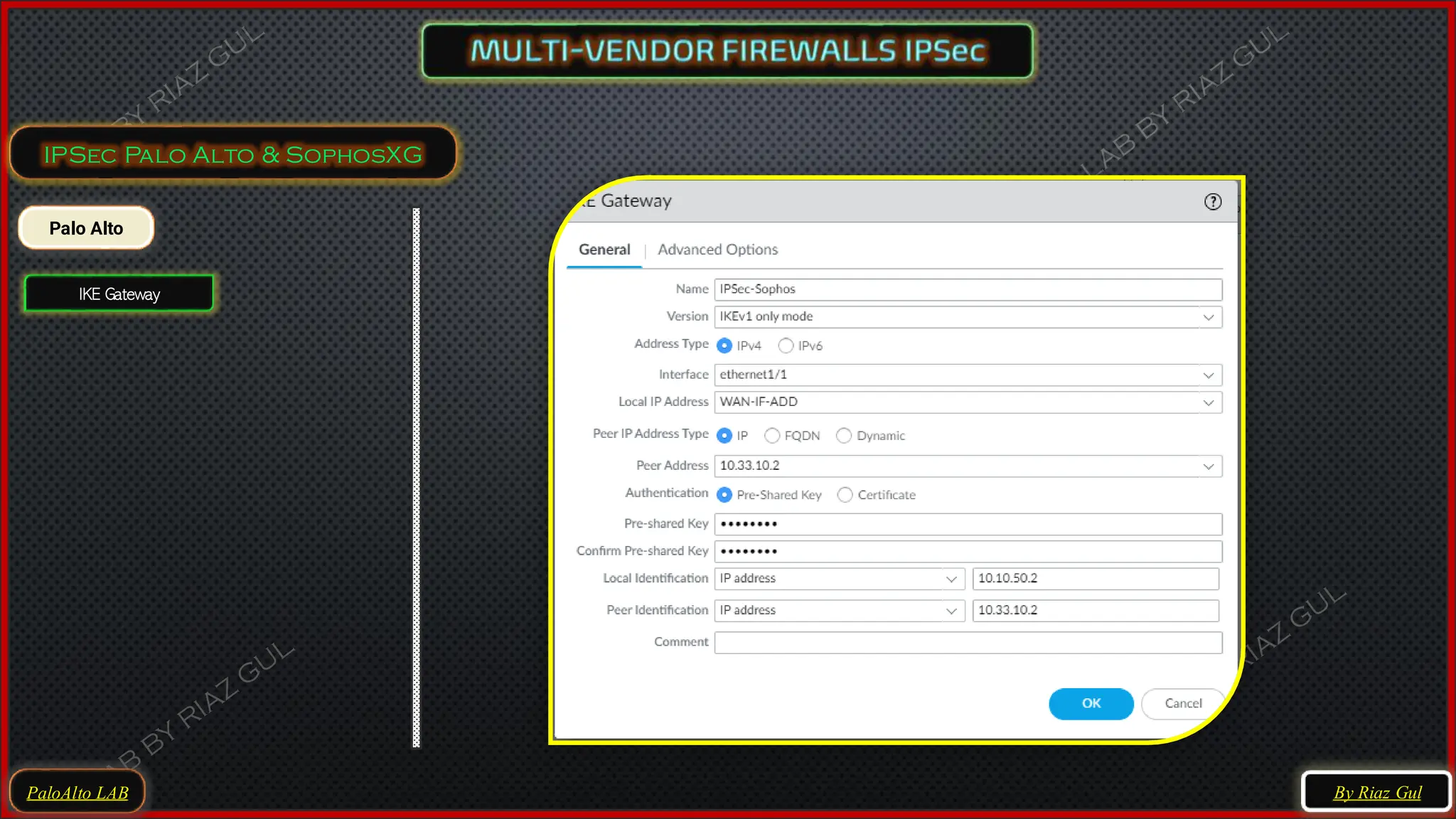The height and width of the screenshot is (819, 1456).
Task: Click Local Identification value 10.10.50.2
Action: 1096,579
